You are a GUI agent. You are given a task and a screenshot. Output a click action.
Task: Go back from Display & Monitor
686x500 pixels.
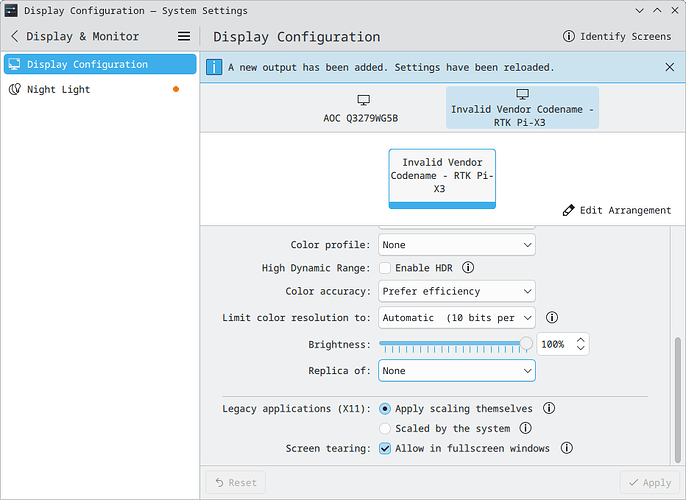(14, 36)
